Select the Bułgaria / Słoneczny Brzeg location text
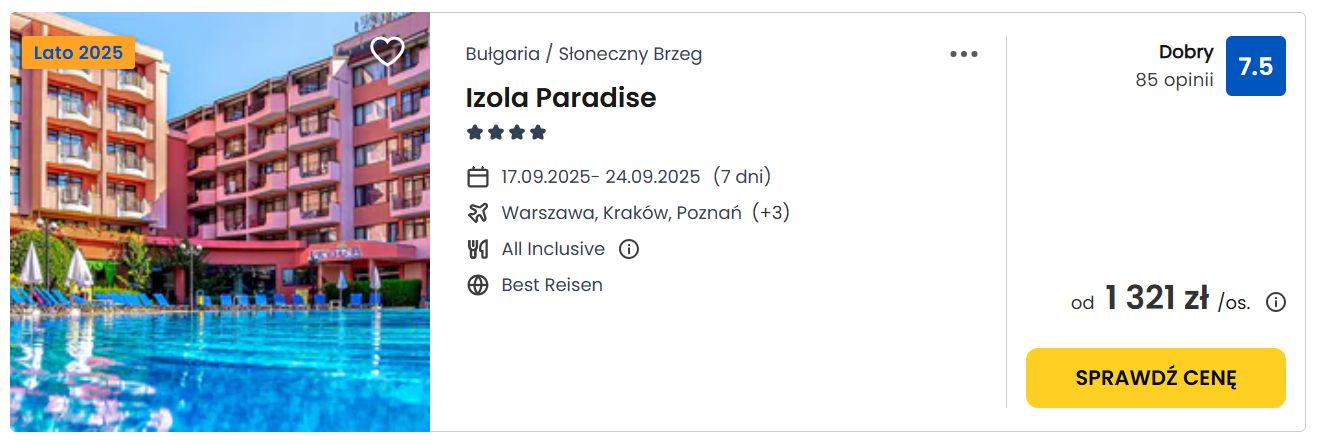 click(584, 54)
